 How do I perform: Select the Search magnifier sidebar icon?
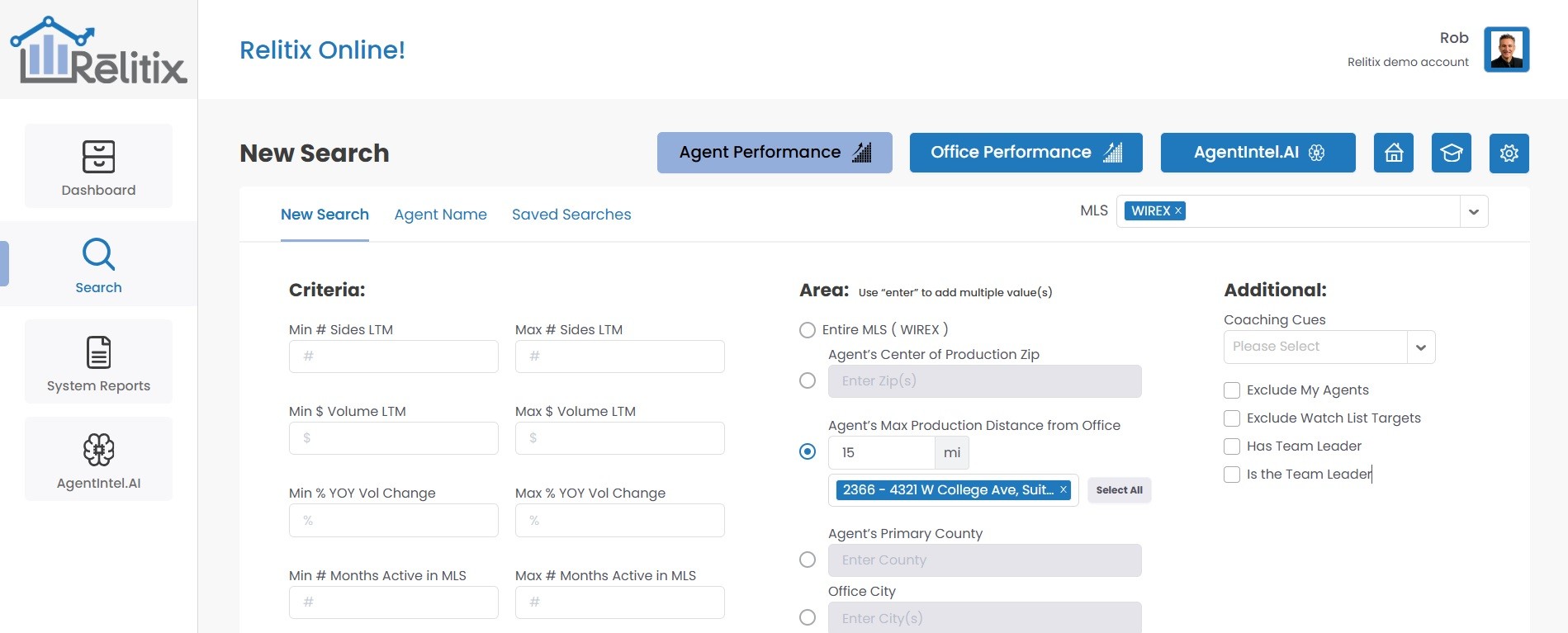pyautogui.click(x=98, y=254)
